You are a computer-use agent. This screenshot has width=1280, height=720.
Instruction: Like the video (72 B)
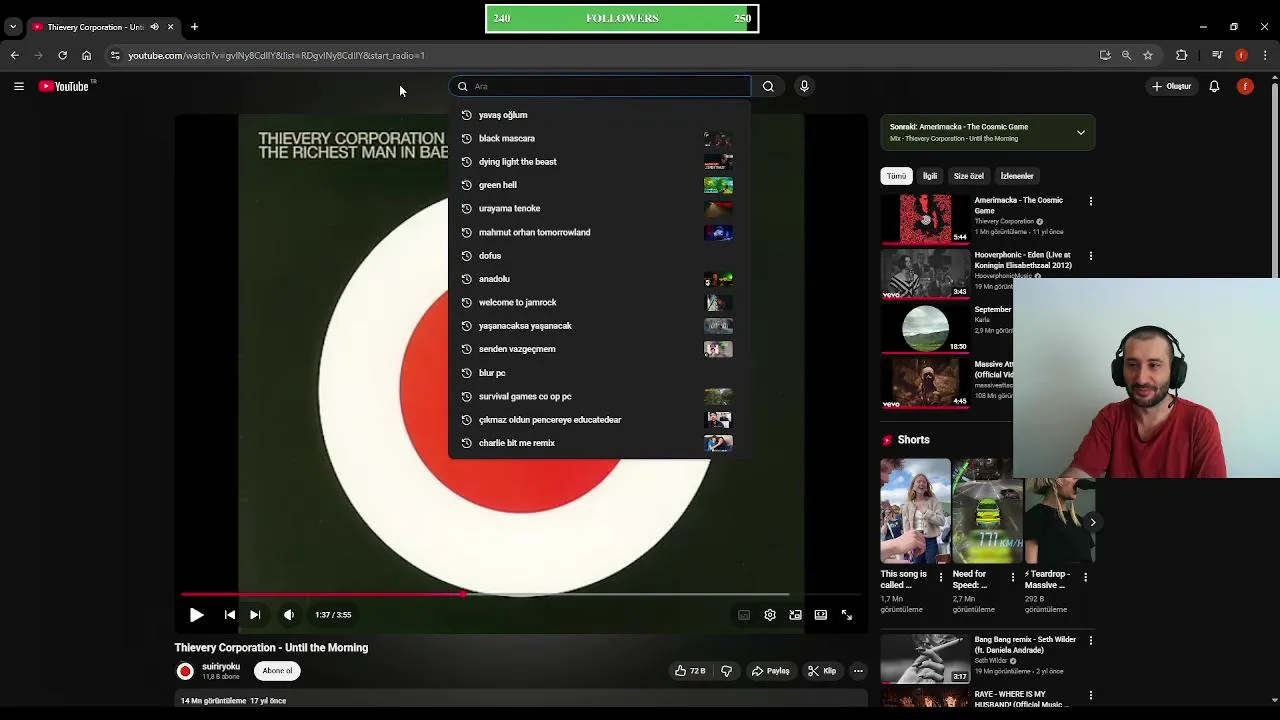click(x=690, y=671)
